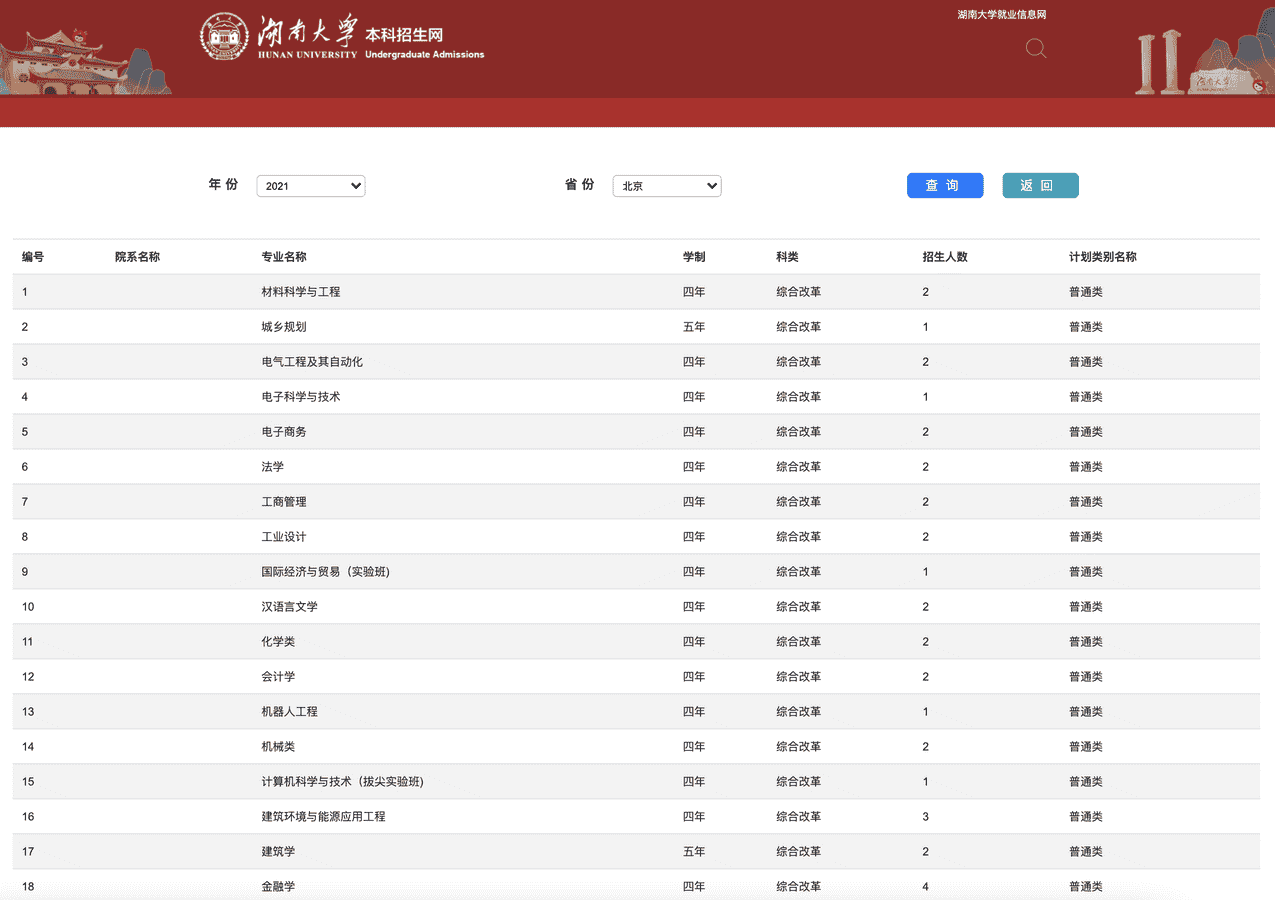
Task: Click 计算机科学与技术（拔尖实验班） entry
Action: coord(342,782)
